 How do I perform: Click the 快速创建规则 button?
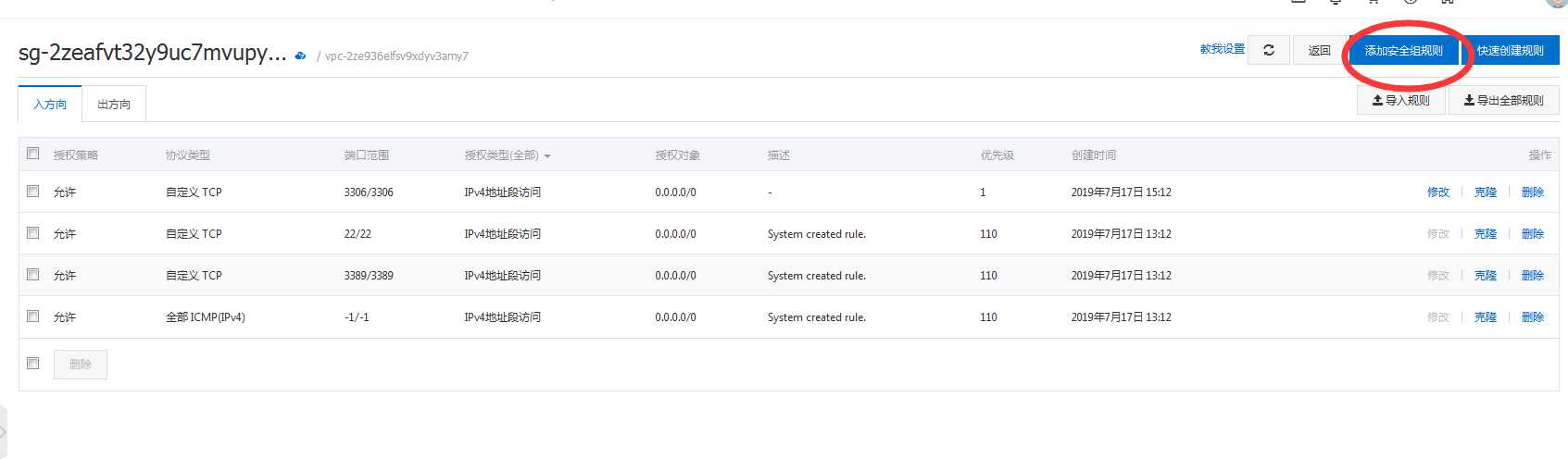(x=1510, y=51)
